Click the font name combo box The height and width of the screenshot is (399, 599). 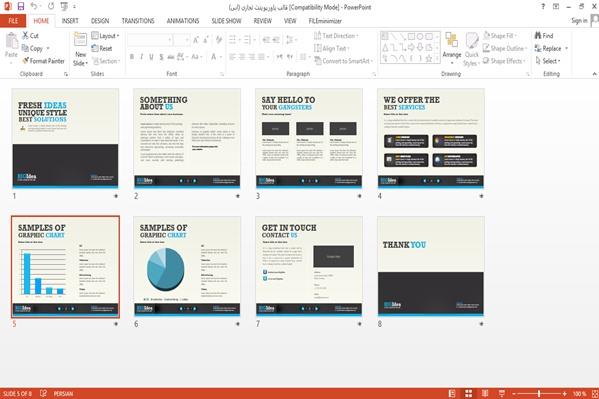tap(149, 40)
